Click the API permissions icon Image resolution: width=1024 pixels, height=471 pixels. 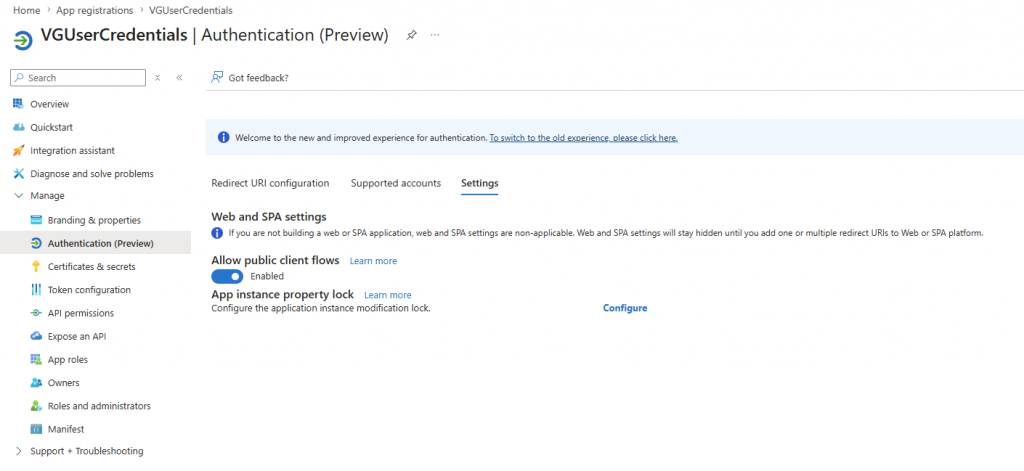[x=37, y=313]
